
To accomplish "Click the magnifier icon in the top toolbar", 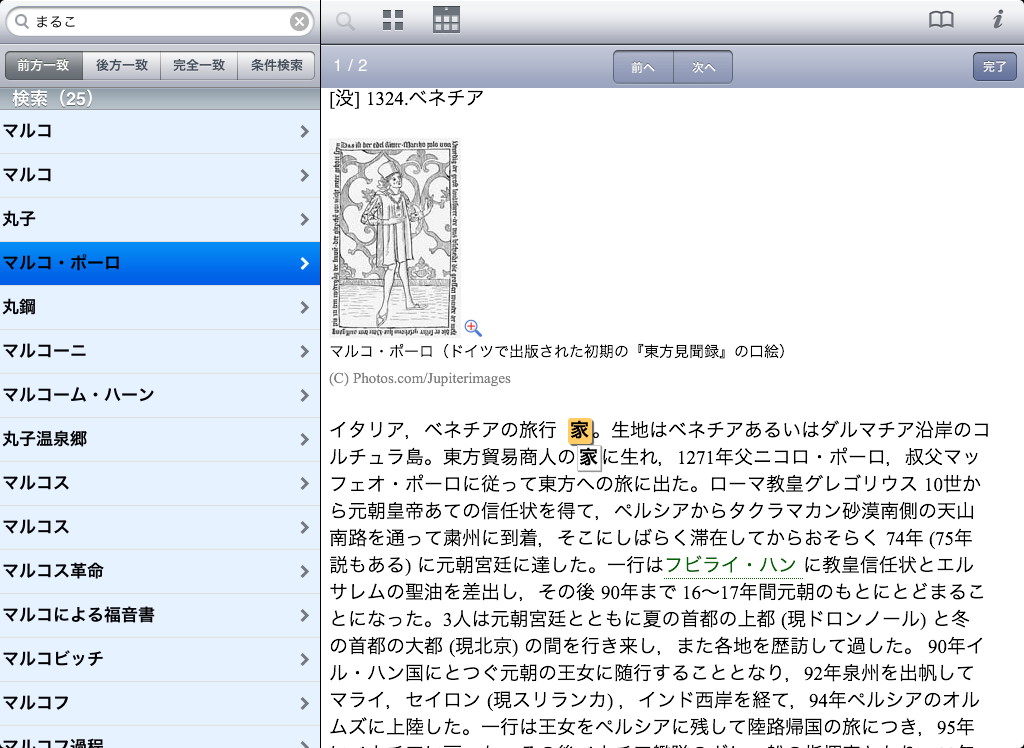I will coord(345,21).
